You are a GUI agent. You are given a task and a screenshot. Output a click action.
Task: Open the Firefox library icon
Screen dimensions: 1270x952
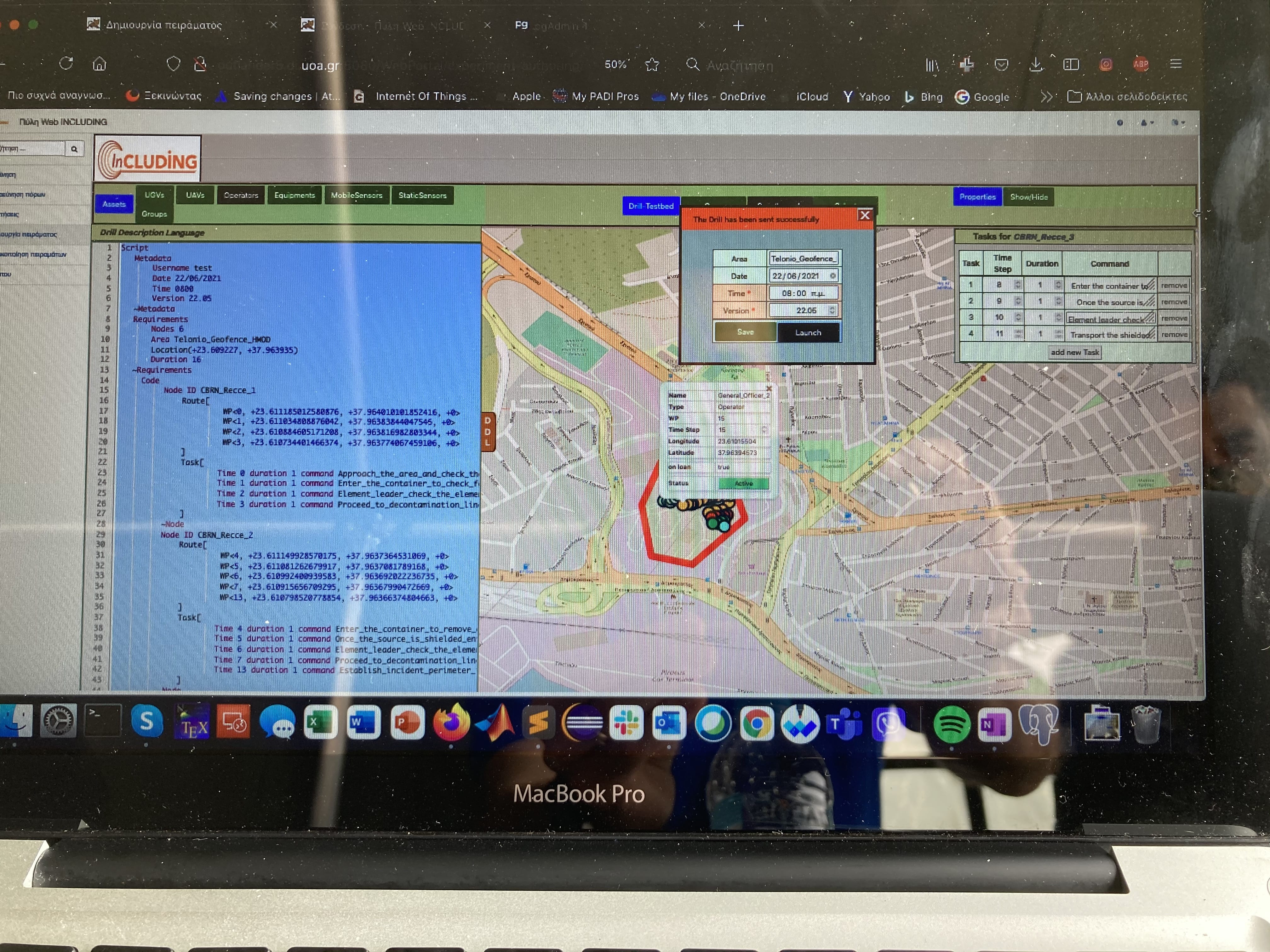click(932, 65)
